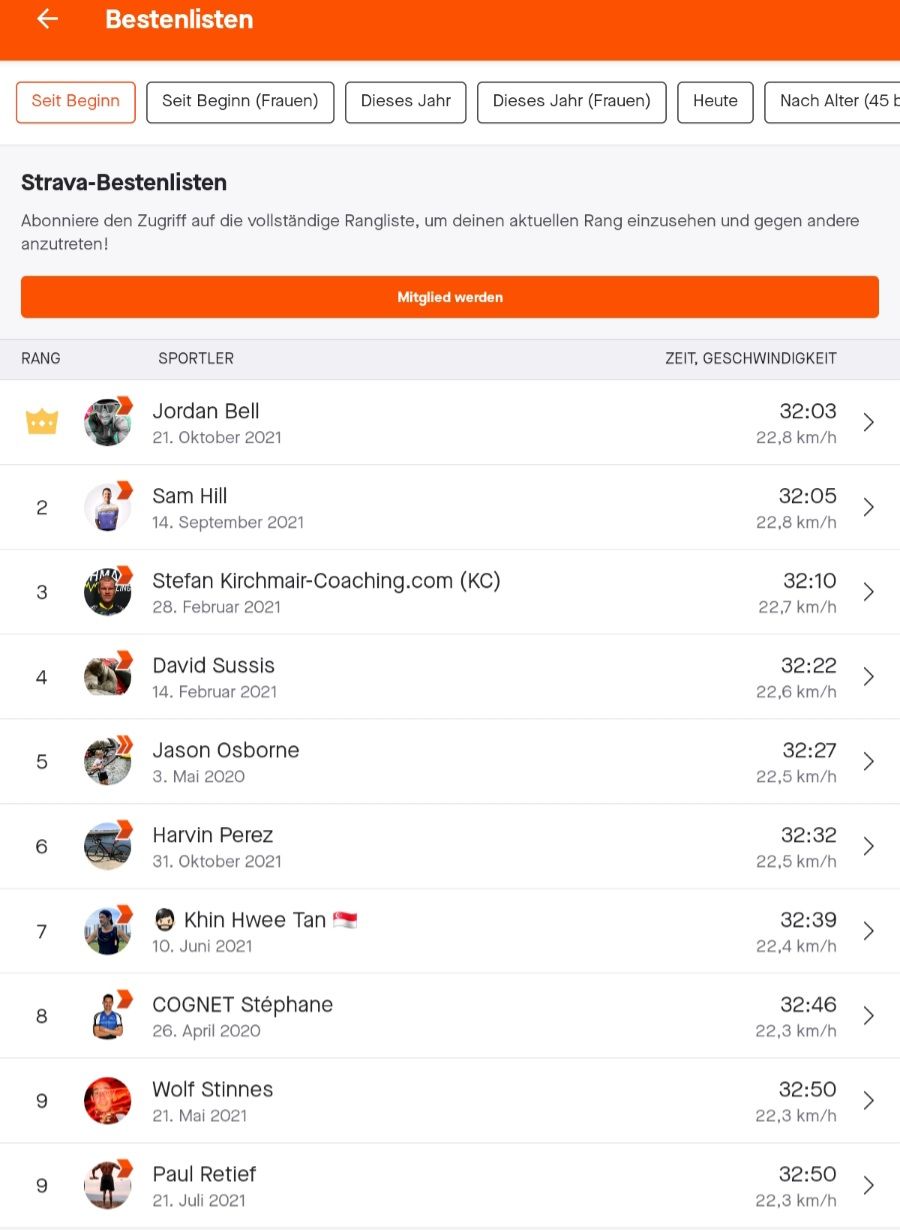Open Jordan Bell's profile avatar
900x1230 pixels.
107,422
